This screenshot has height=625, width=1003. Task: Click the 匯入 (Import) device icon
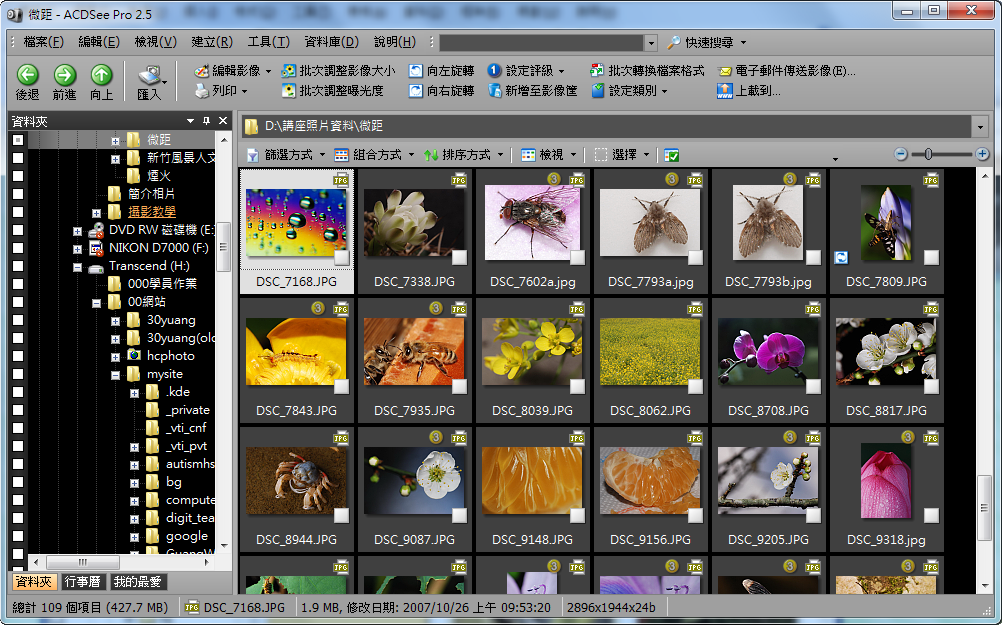[149, 75]
